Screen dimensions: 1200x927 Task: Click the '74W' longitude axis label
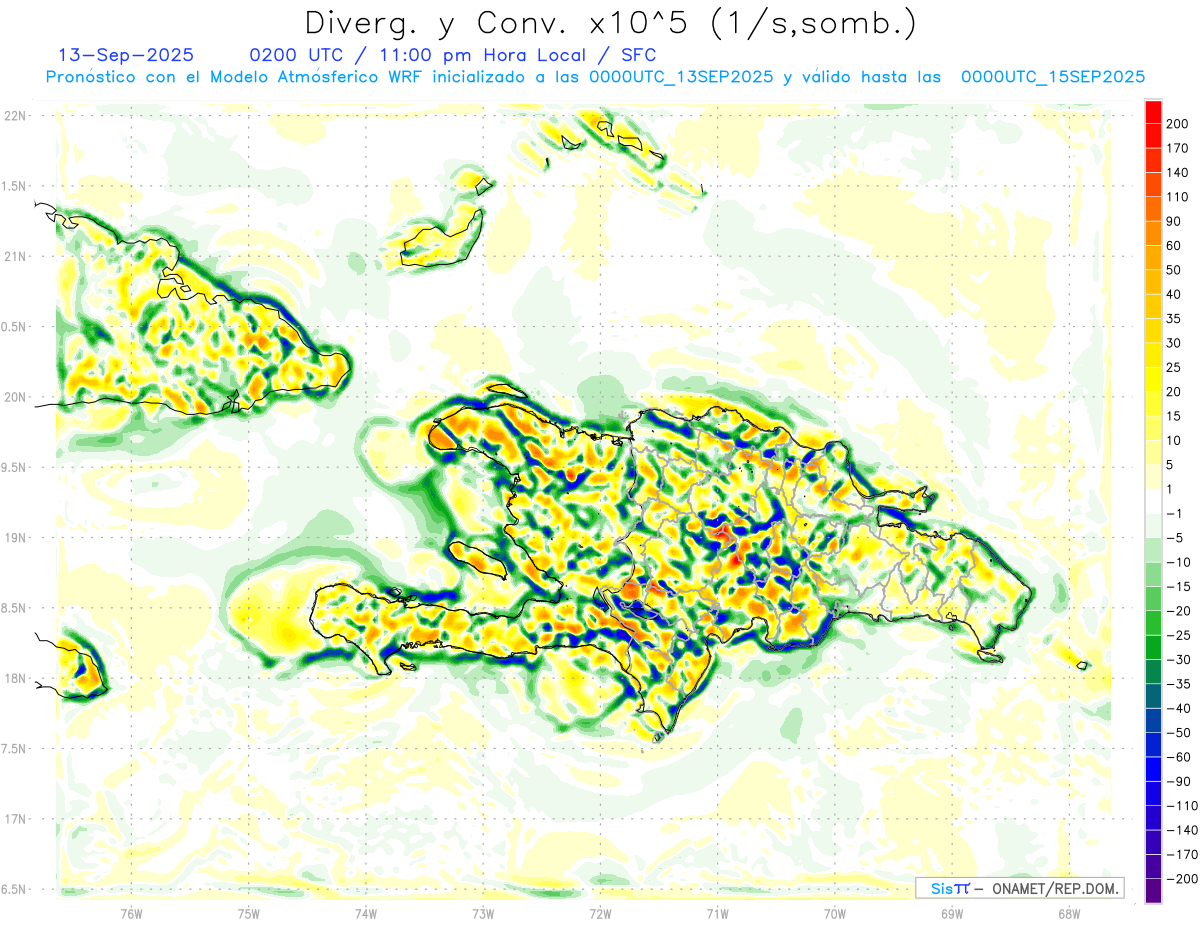[x=366, y=912]
